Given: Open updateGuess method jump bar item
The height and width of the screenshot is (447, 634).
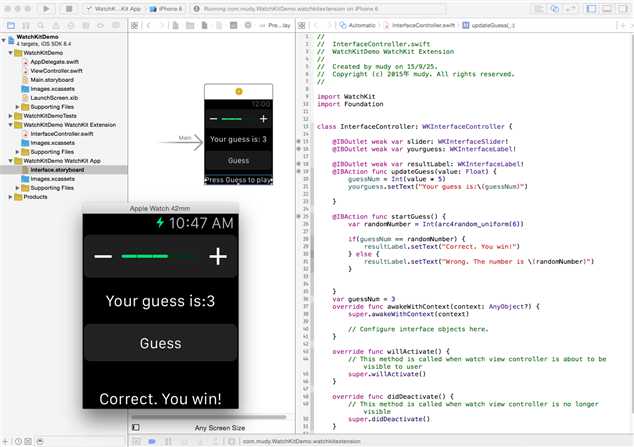Looking at the screenshot, I should coord(488,25).
